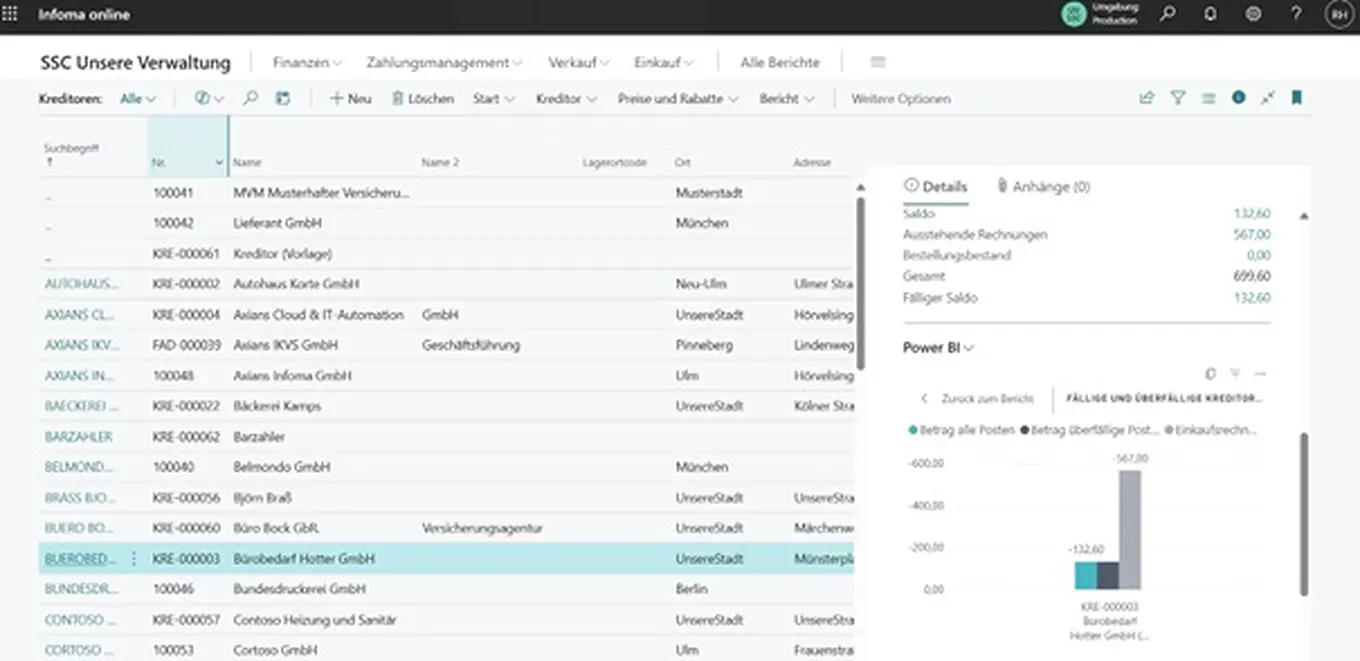Screen dimensions: 1360x661
Task: Click the search magnifier in top bar
Action: (1167, 14)
